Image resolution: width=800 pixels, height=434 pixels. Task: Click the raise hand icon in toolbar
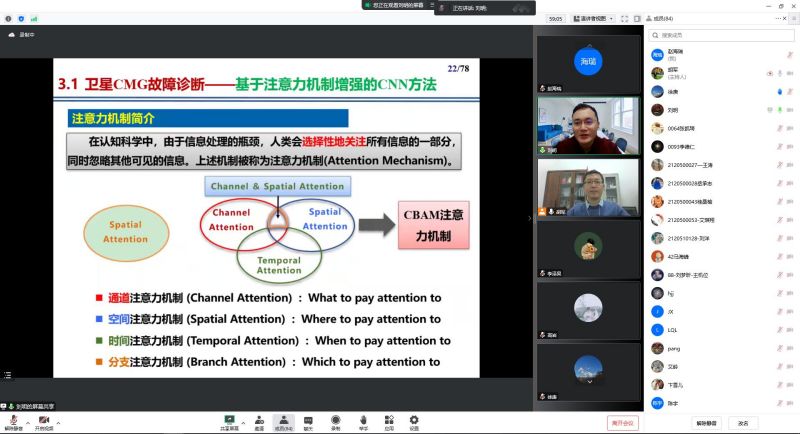point(363,421)
